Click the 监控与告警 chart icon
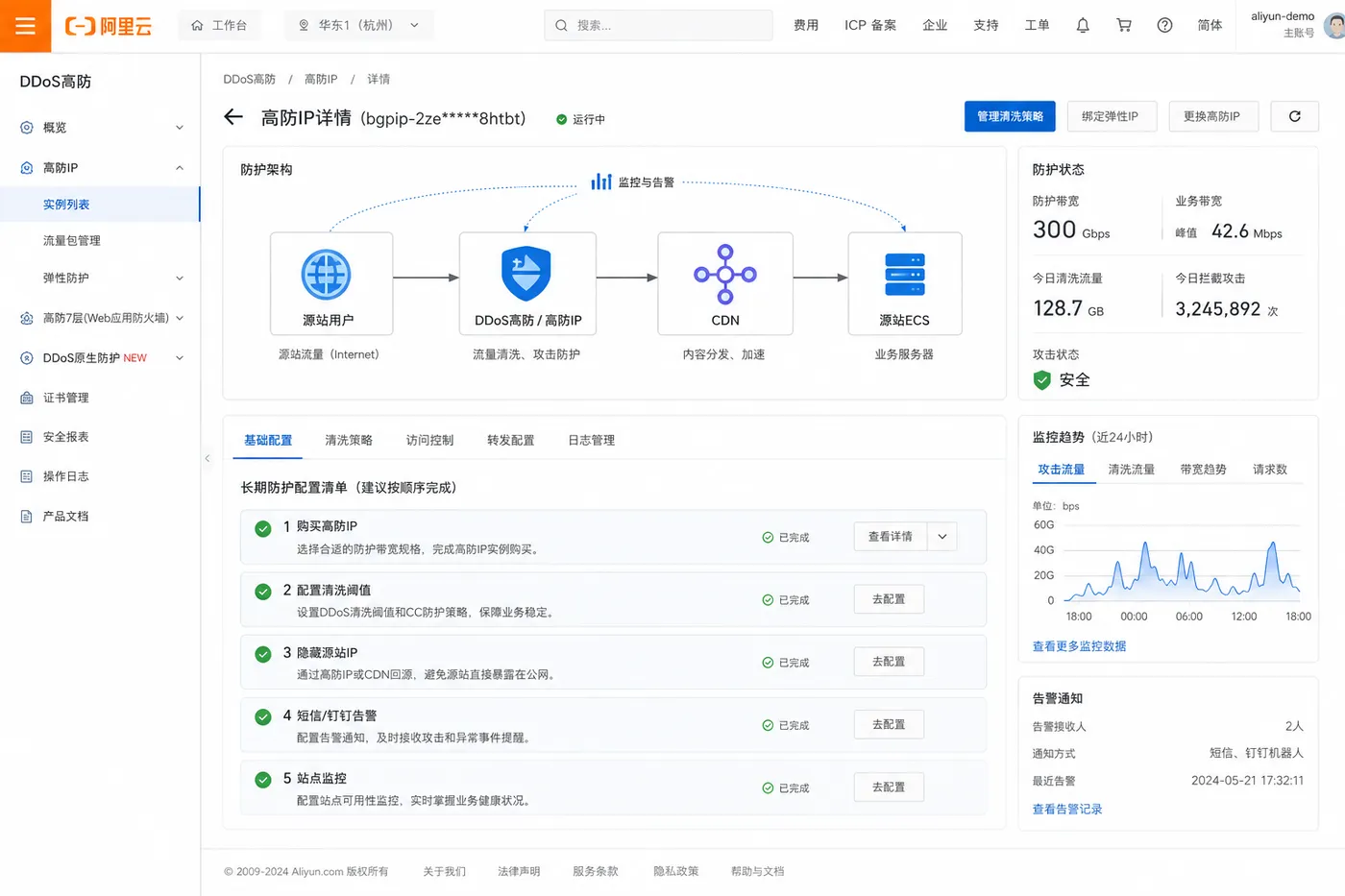The image size is (1345, 896). [601, 182]
